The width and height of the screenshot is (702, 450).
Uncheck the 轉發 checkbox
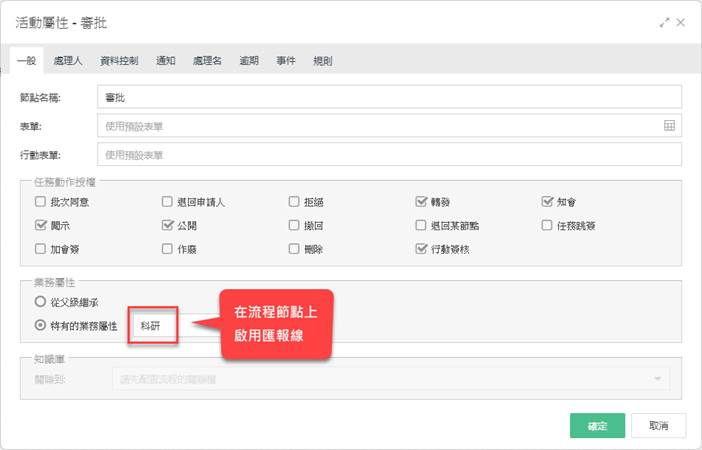[421, 201]
